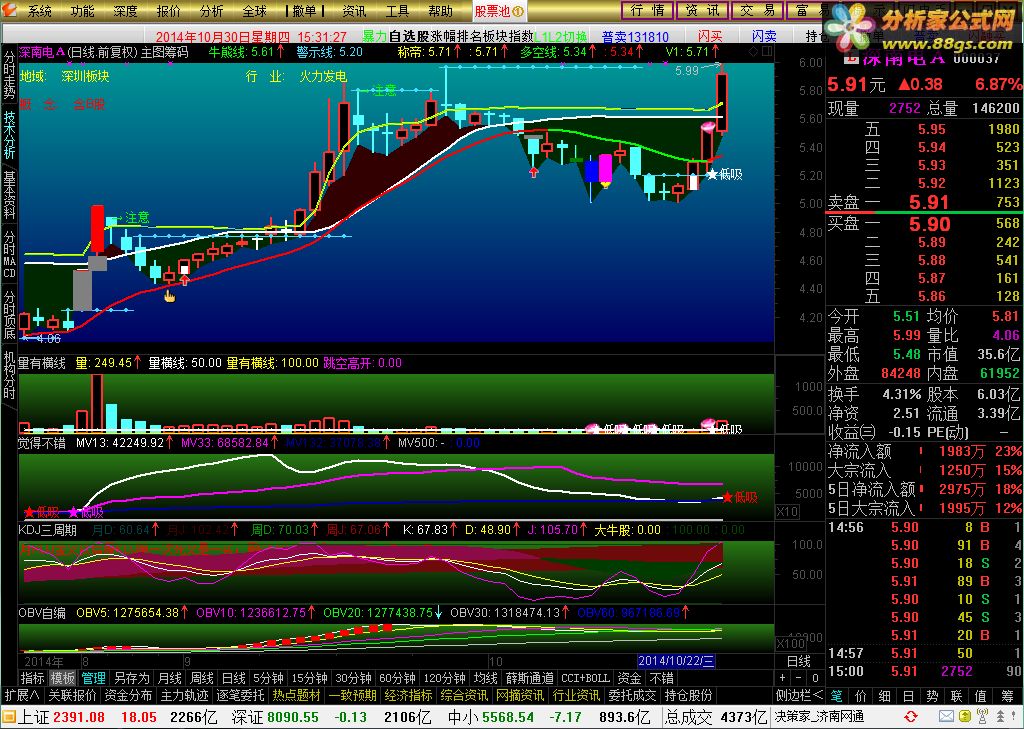Open the 分析 menu
The image size is (1024, 729).
(212, 11)
